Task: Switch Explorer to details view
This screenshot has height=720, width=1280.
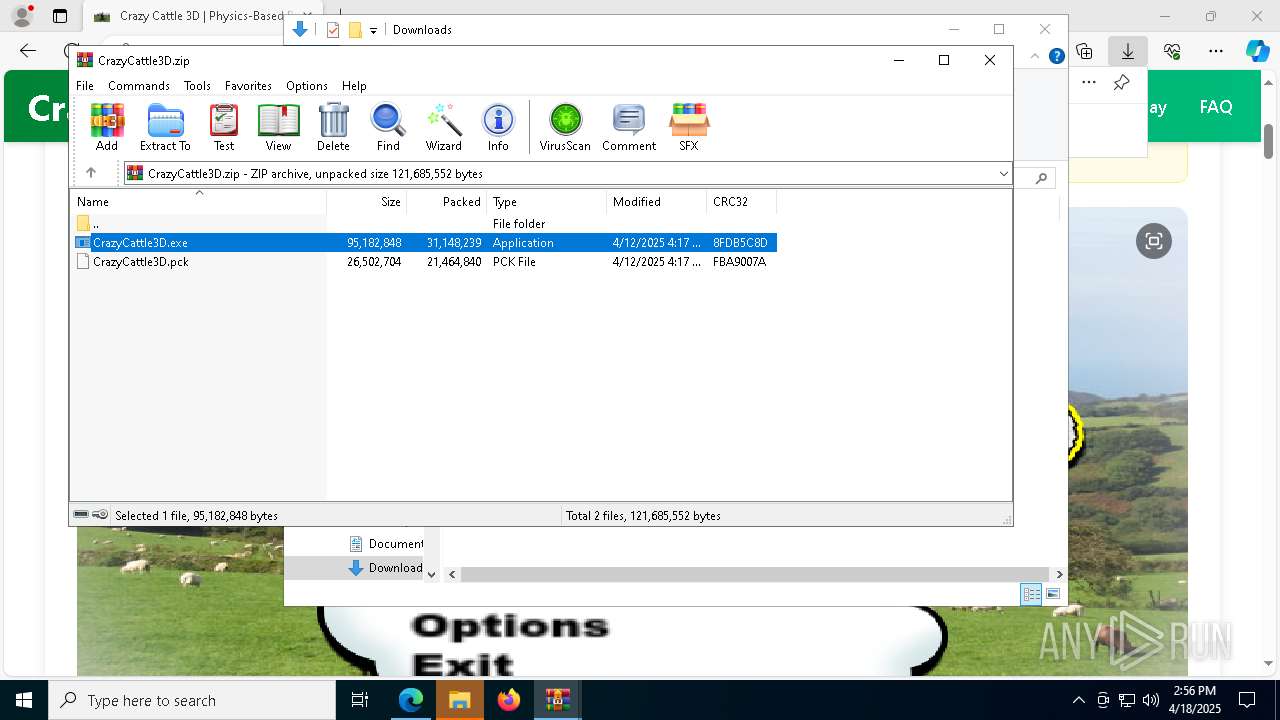Action: (x=1030, y=594)
